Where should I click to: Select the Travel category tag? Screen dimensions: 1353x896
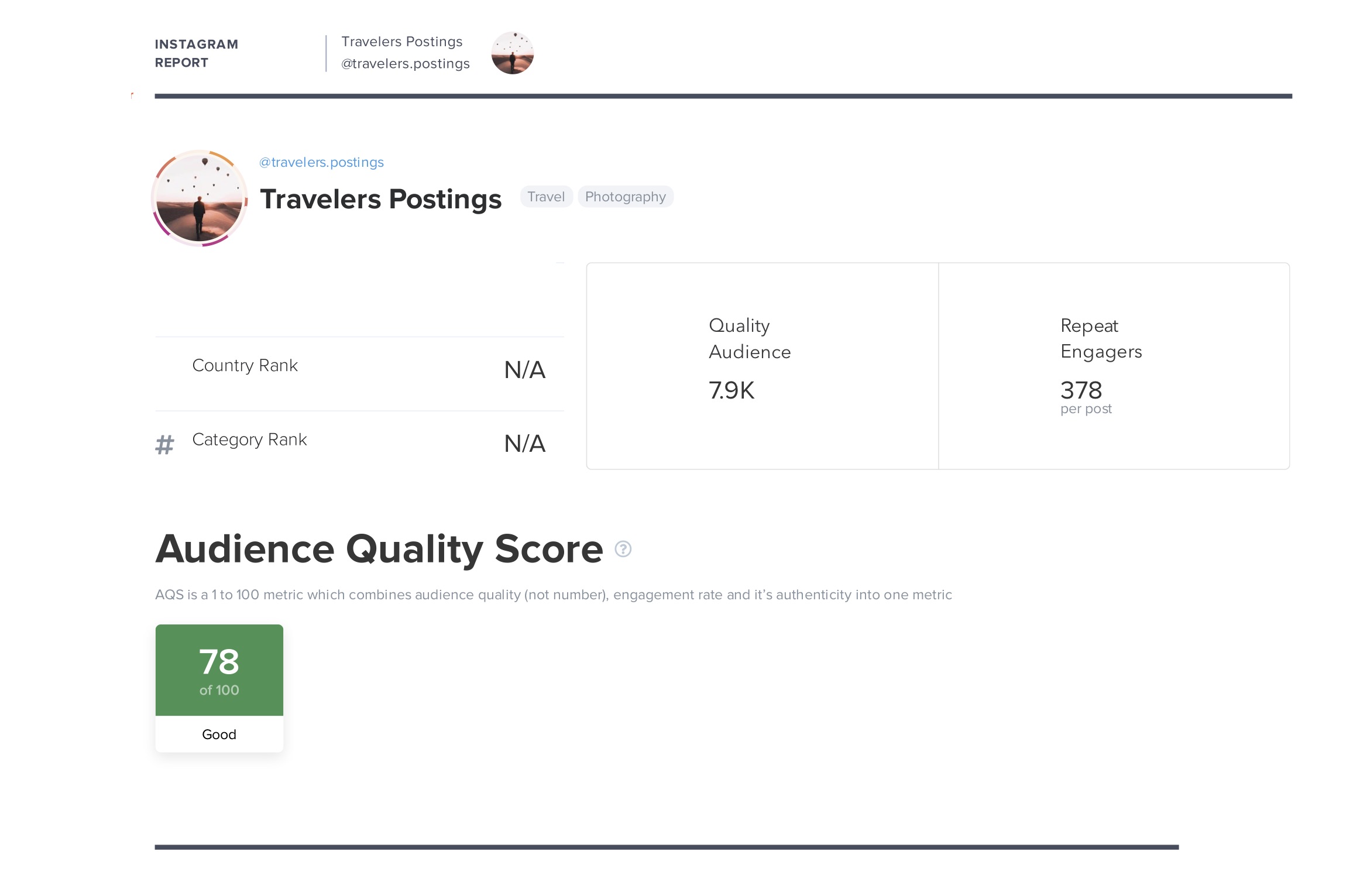[545, 197]
